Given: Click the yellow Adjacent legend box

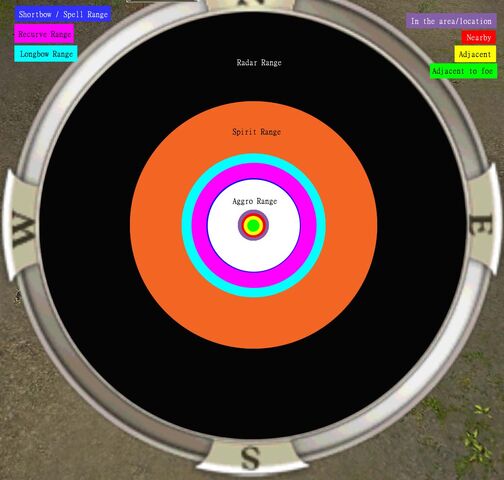Looking at the screenshot, I should point(475,54).
